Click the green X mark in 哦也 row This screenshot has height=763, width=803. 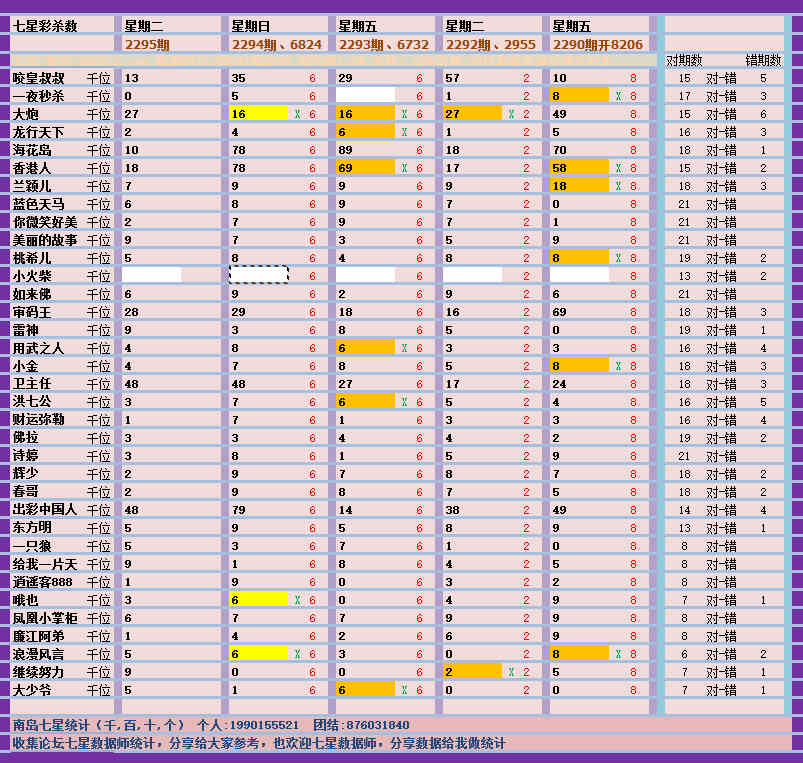pyautogui.click(x=297, y=600)
